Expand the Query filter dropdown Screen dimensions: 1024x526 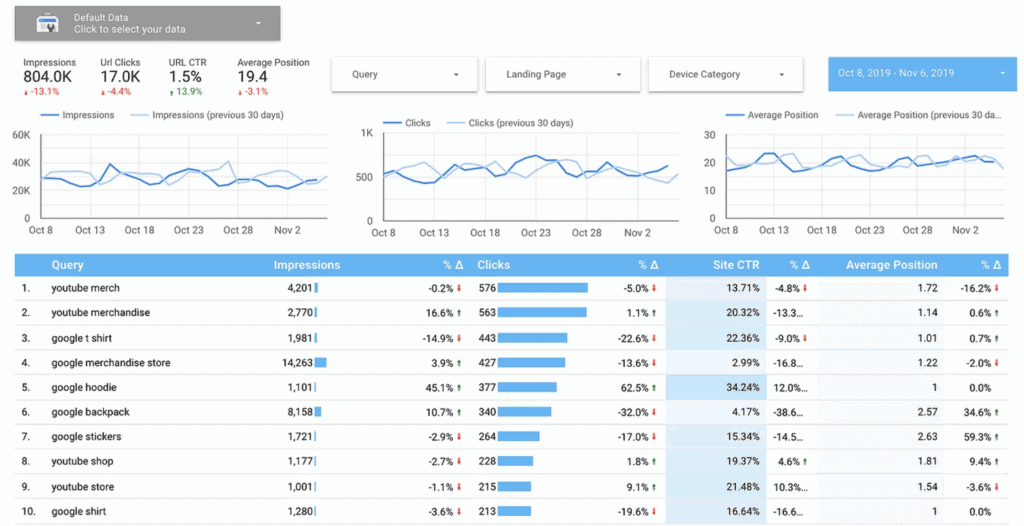(404, 74)
